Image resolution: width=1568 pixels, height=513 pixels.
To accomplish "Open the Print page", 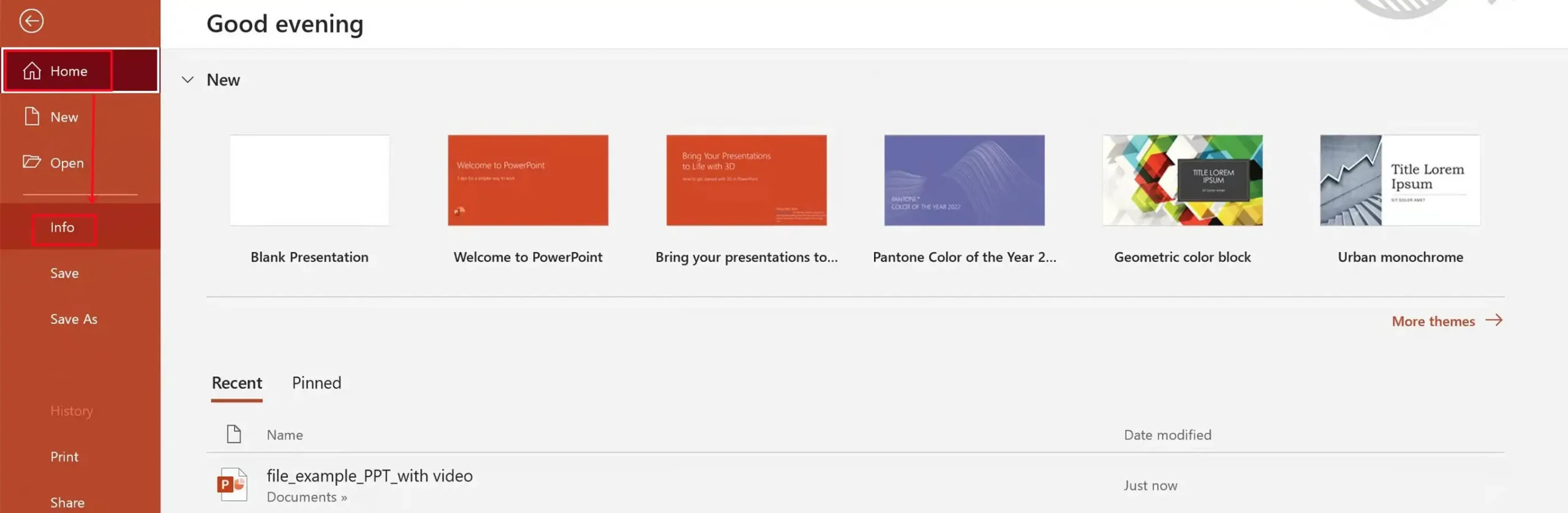I will point(64,457).
